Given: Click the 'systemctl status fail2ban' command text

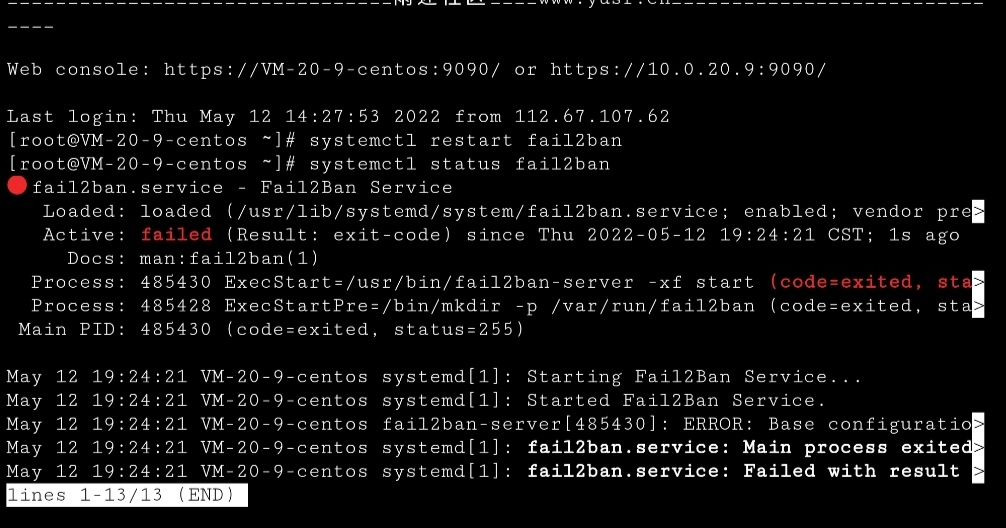Looking at the screenshot, I should pos(459,164).
